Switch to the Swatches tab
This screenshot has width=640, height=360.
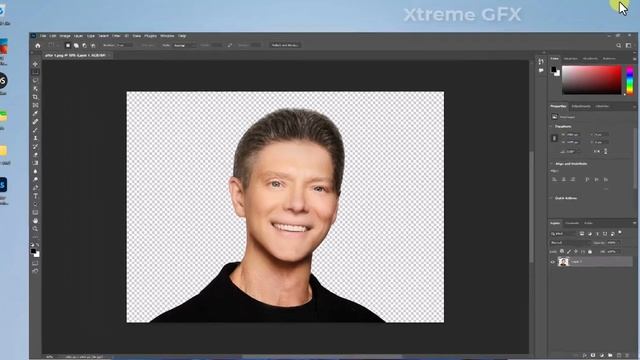coord(571,59)
